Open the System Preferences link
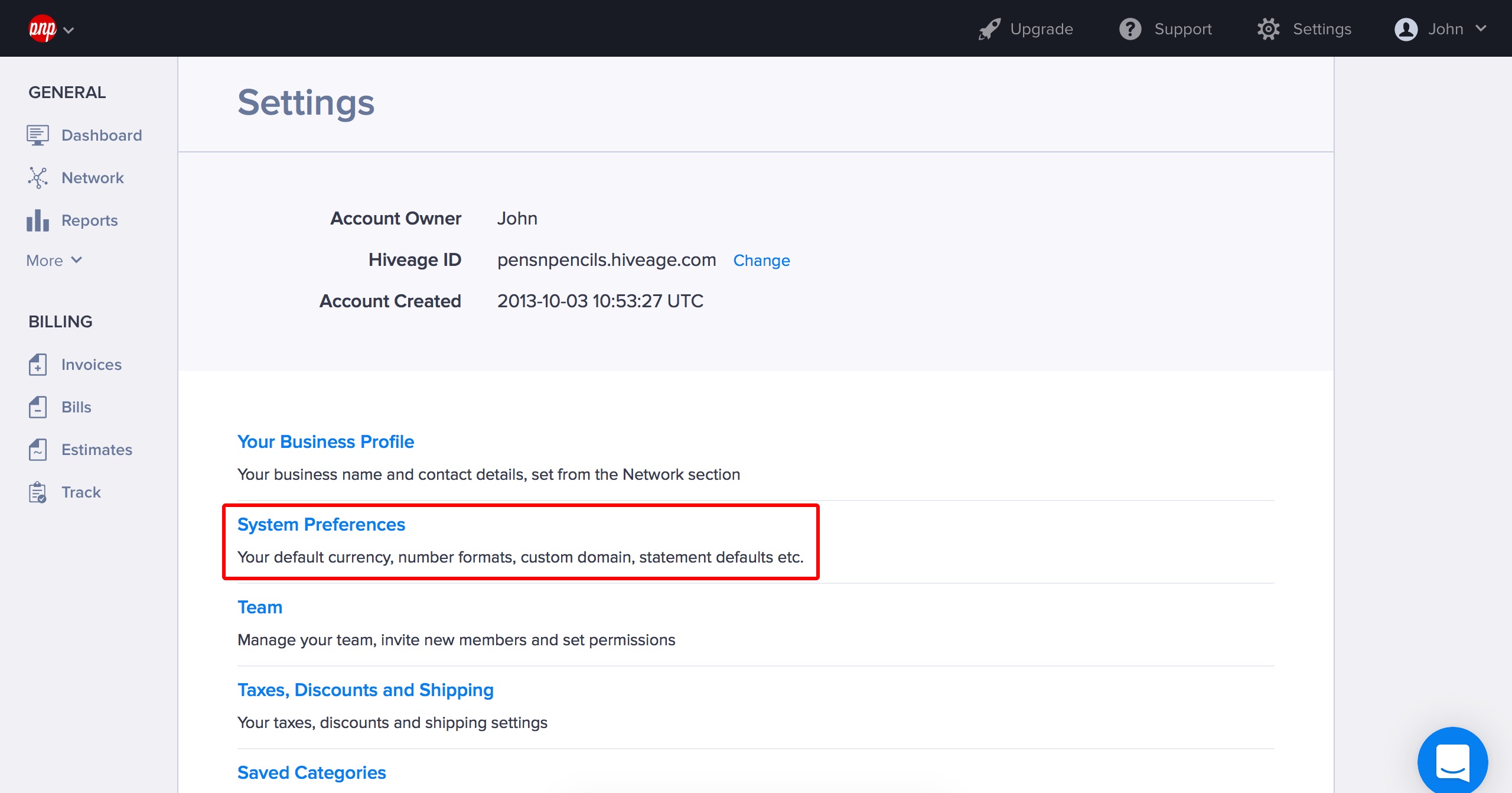Image resolution: width=1512 pixels, height=793 pixels. click(321, 525)
